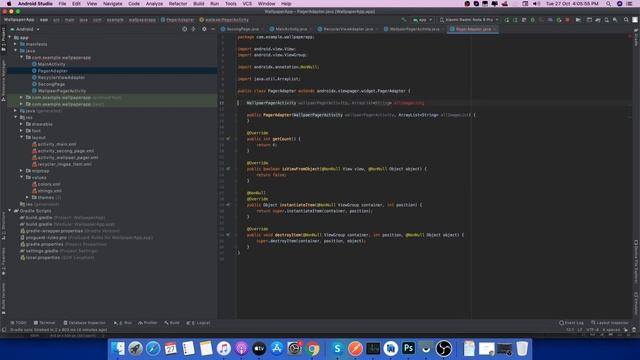Click the Make Project hammer icon
Image resolution: width=640 pixels, height=360 pixels.
coord(404,20)
